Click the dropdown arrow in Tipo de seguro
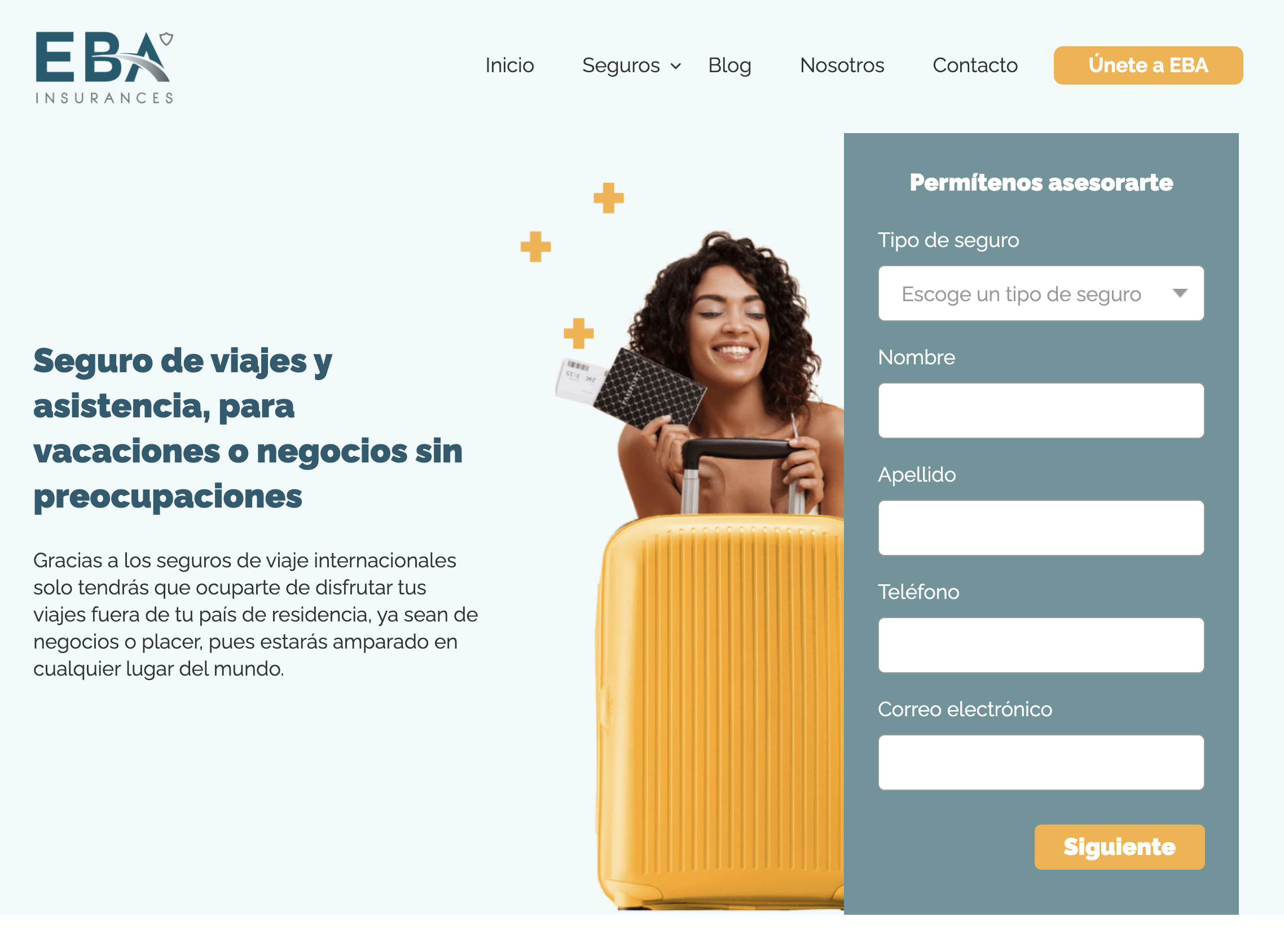The image size is (1284, 952). [x=1180, y=293]
